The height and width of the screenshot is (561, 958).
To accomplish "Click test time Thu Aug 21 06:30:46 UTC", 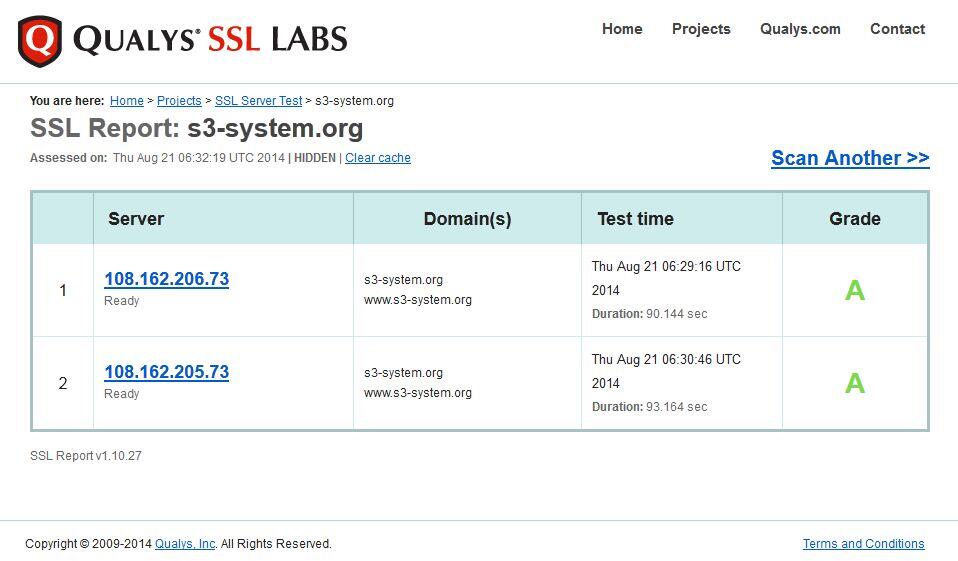I will [x=666, y=359].
